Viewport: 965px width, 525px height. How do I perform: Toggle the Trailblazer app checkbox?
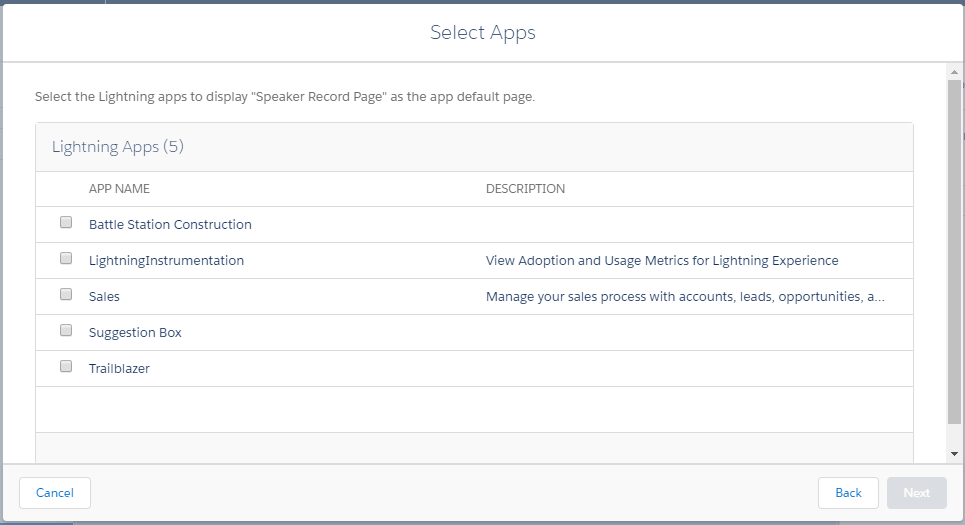(x=66, y=367)
